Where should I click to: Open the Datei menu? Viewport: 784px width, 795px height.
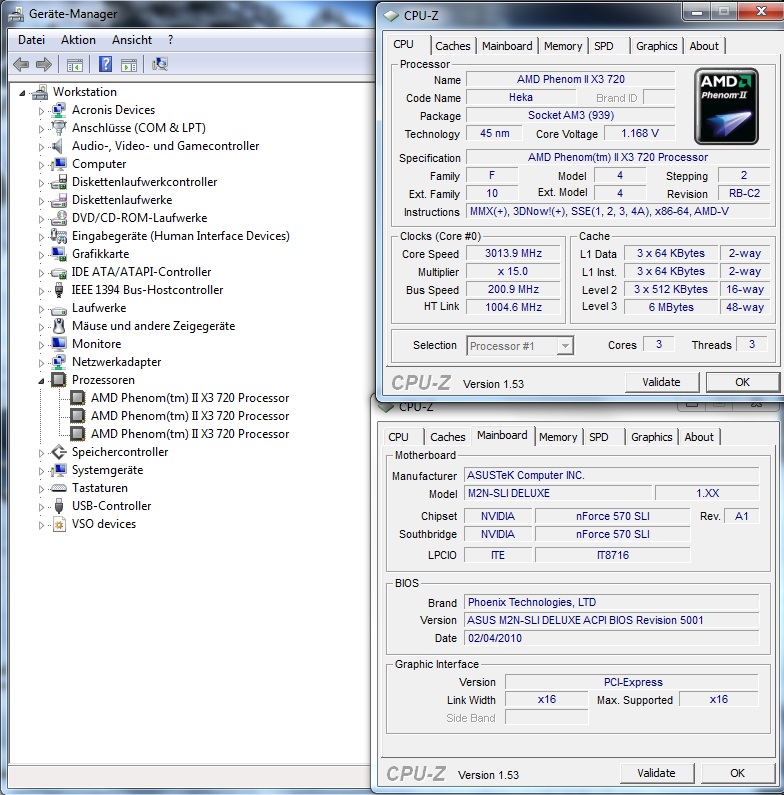tap(31, 40)
